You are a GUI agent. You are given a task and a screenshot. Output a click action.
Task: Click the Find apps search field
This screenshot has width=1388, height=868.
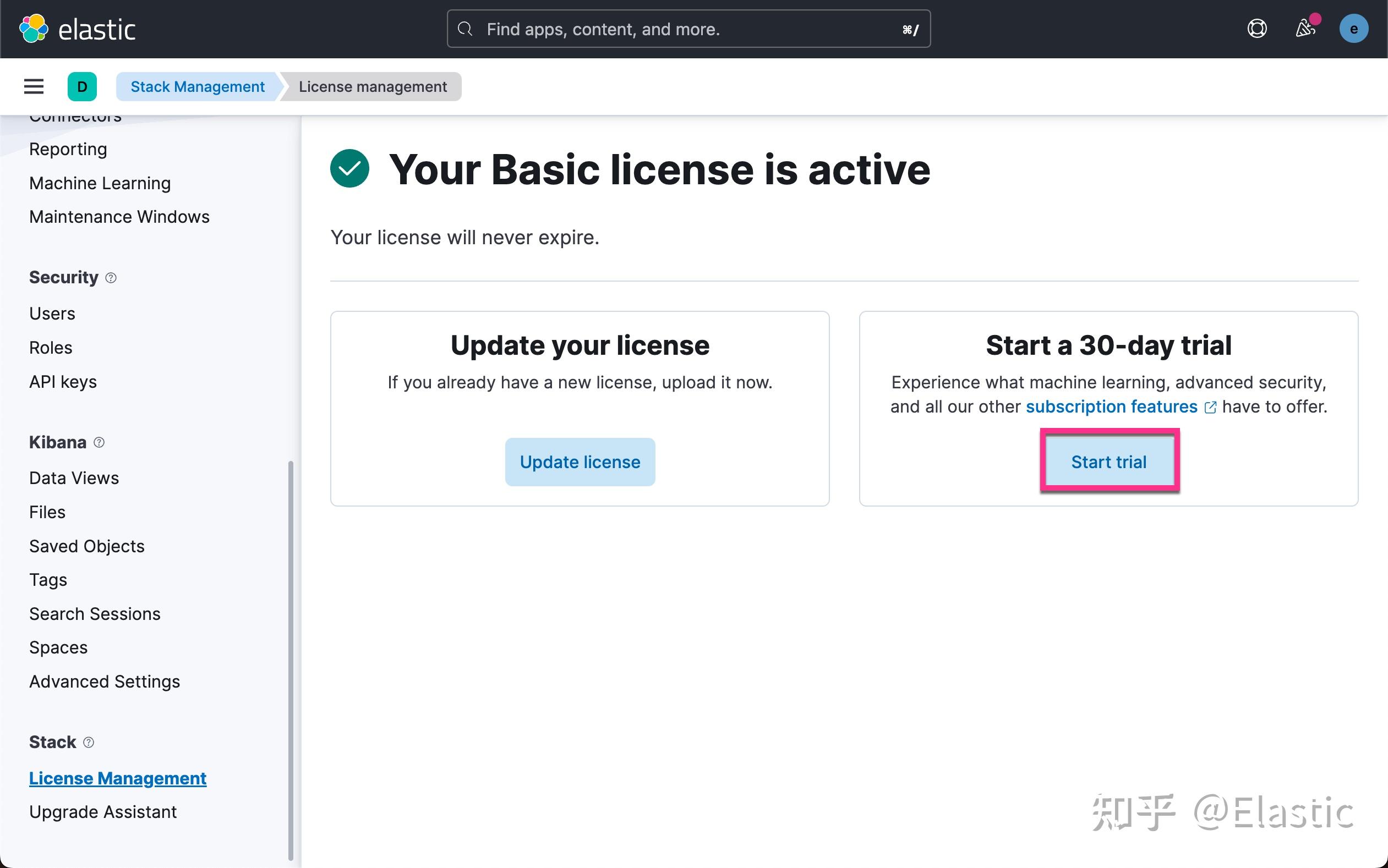(x=687, y=29)
